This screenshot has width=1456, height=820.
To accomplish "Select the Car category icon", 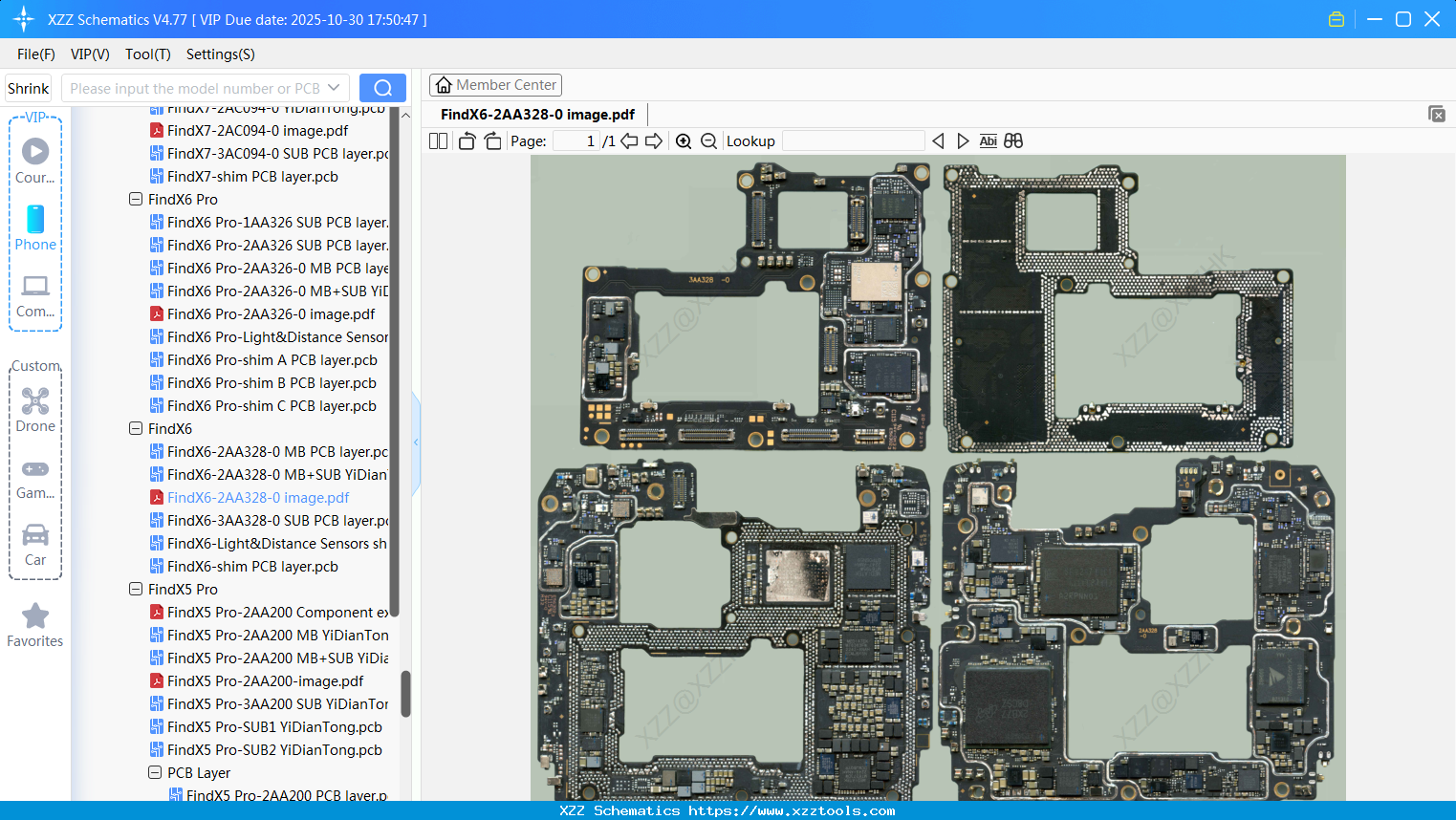I will click(34, 535).
